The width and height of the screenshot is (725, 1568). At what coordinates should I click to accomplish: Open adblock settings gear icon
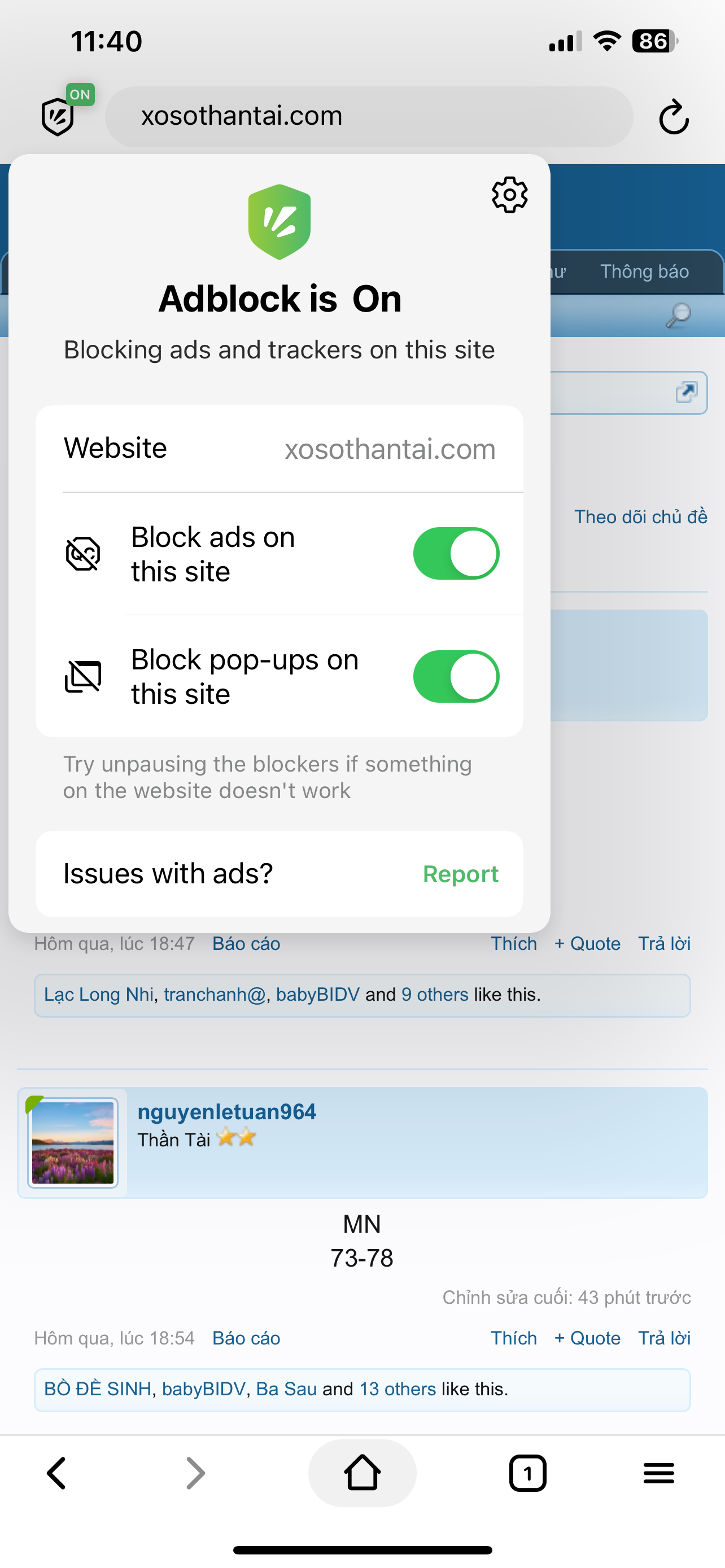[x=509, y=195]
